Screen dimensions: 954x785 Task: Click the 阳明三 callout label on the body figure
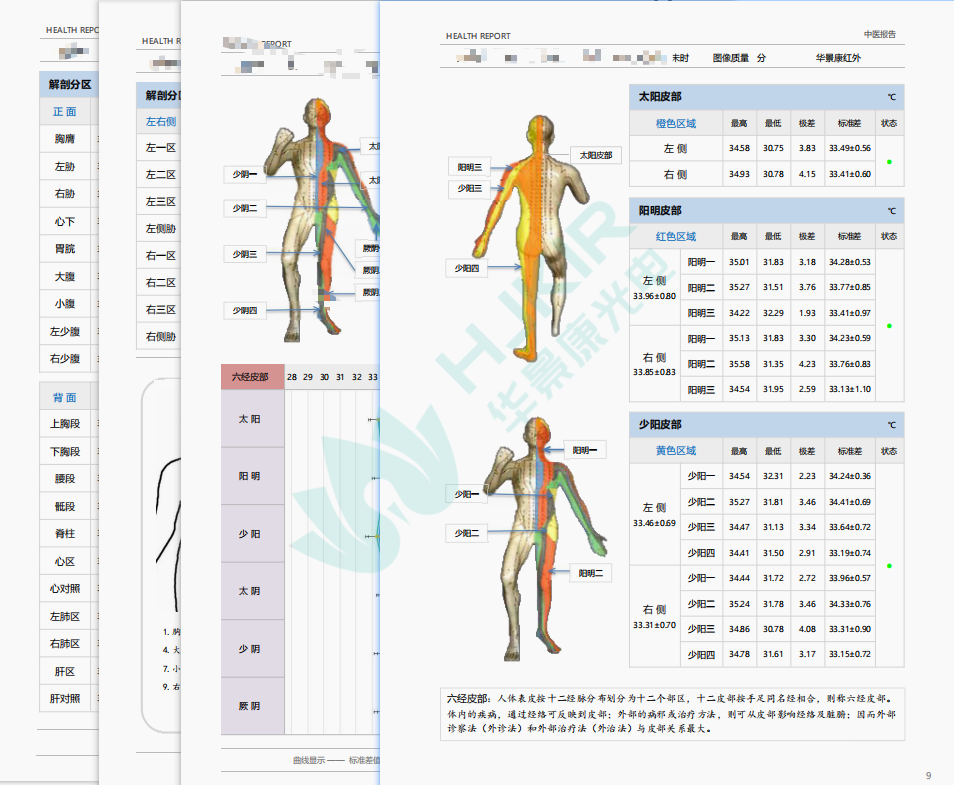tap(469, 167)
